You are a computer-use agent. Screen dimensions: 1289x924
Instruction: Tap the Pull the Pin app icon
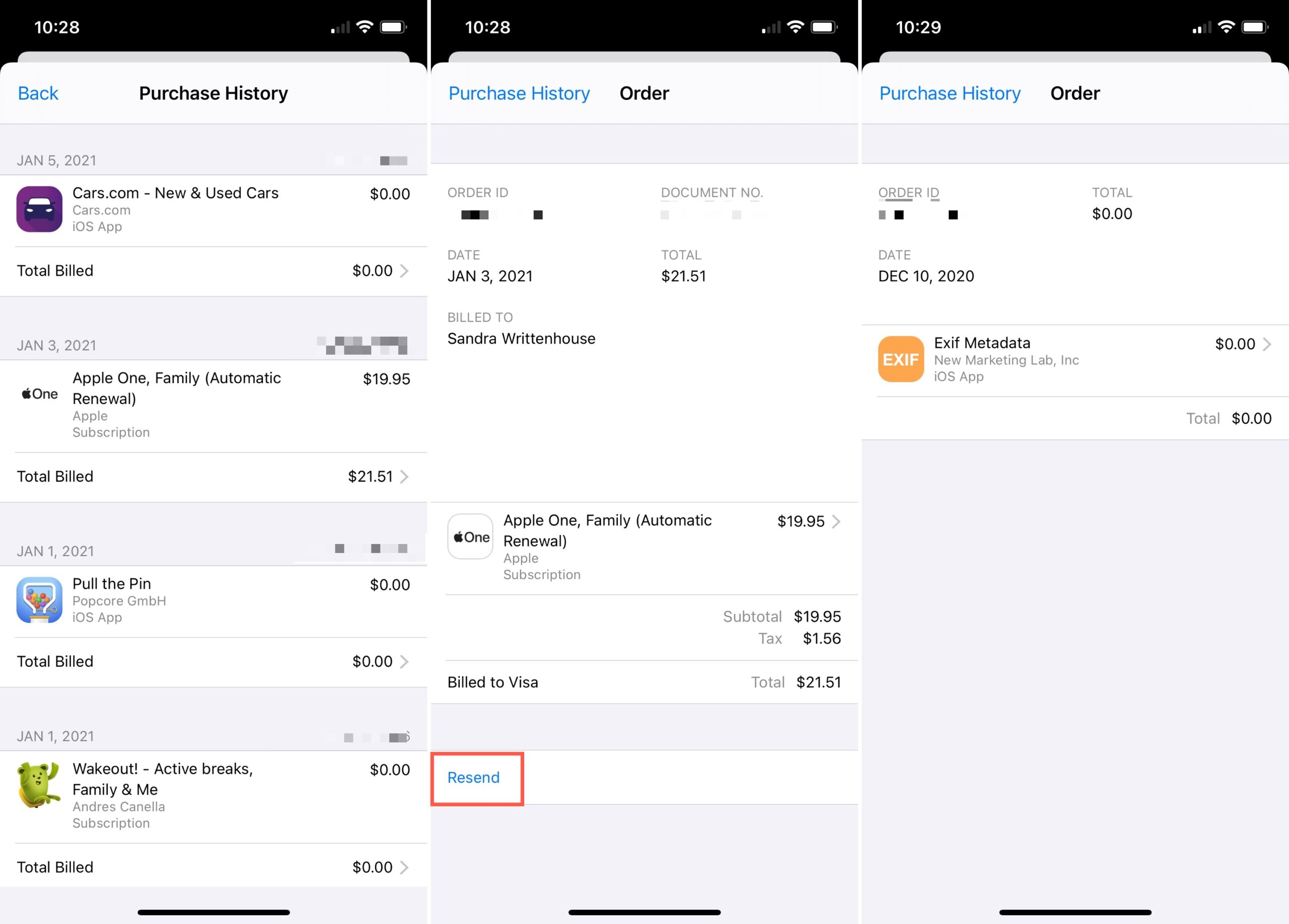(39, 600)
